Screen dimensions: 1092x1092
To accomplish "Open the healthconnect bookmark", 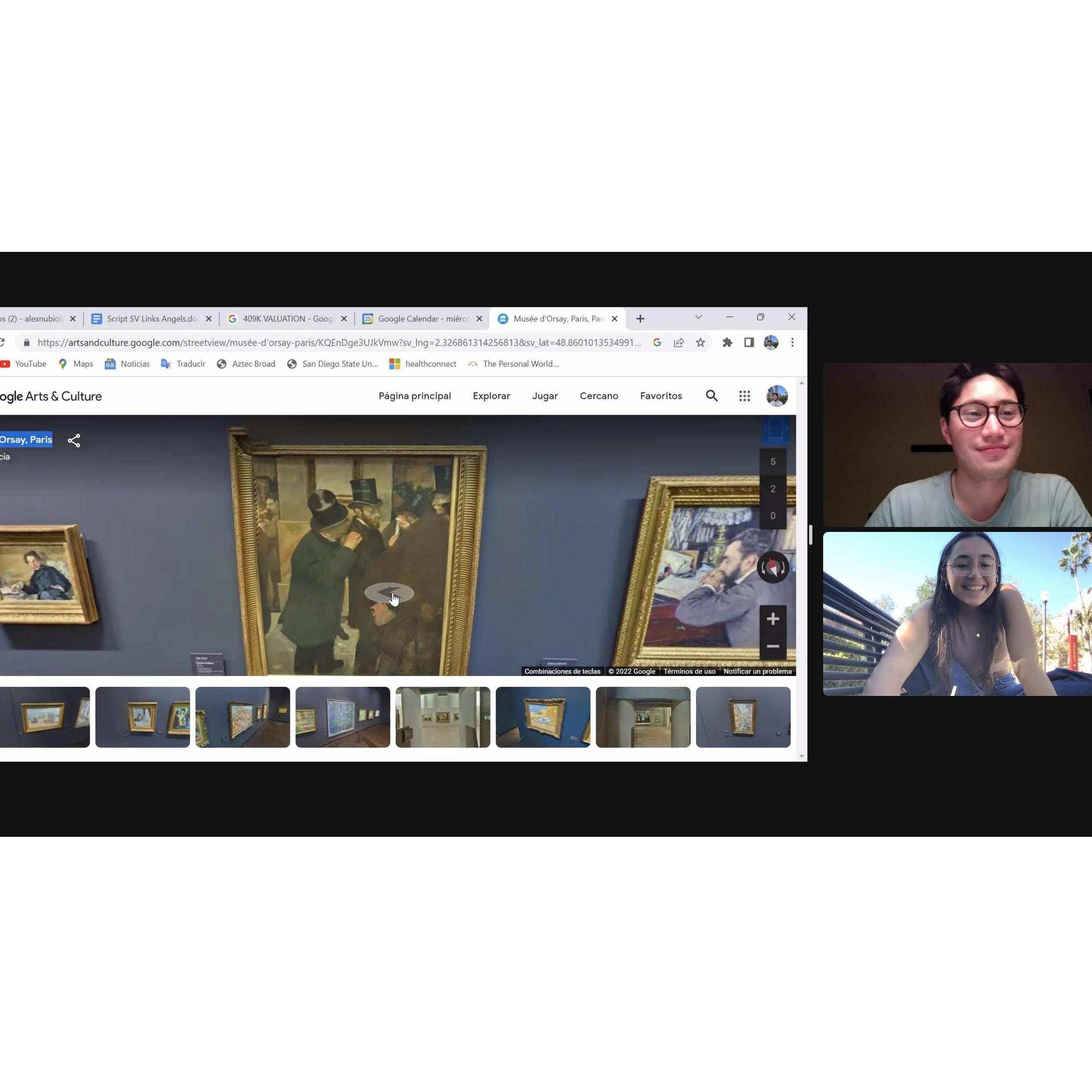I will coord(423,364).
